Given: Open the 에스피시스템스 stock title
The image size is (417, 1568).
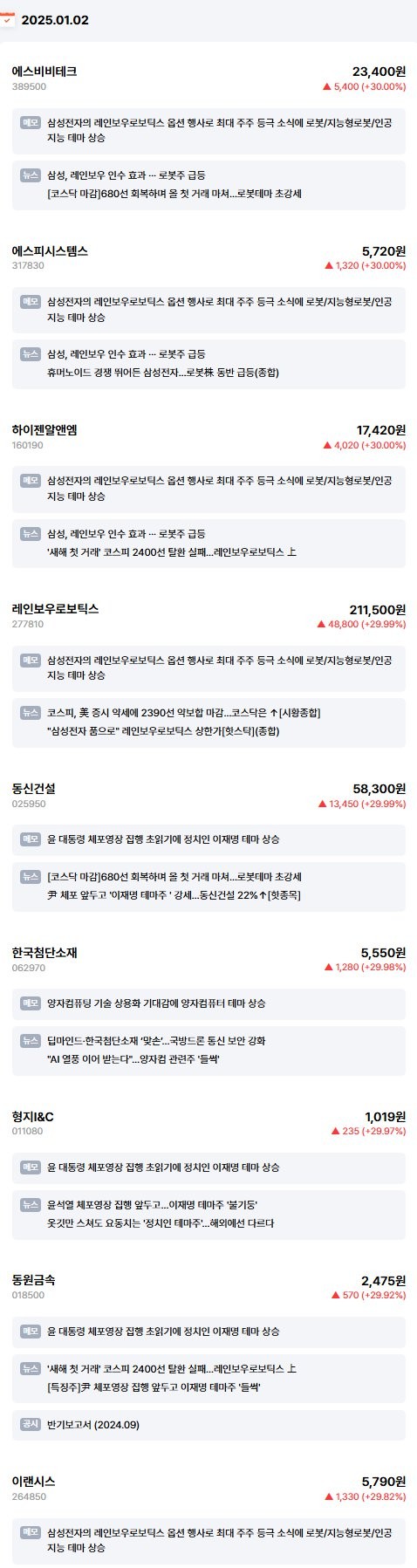Looking at the screenshot, I should pyautogui.click(x=50, y=251).
